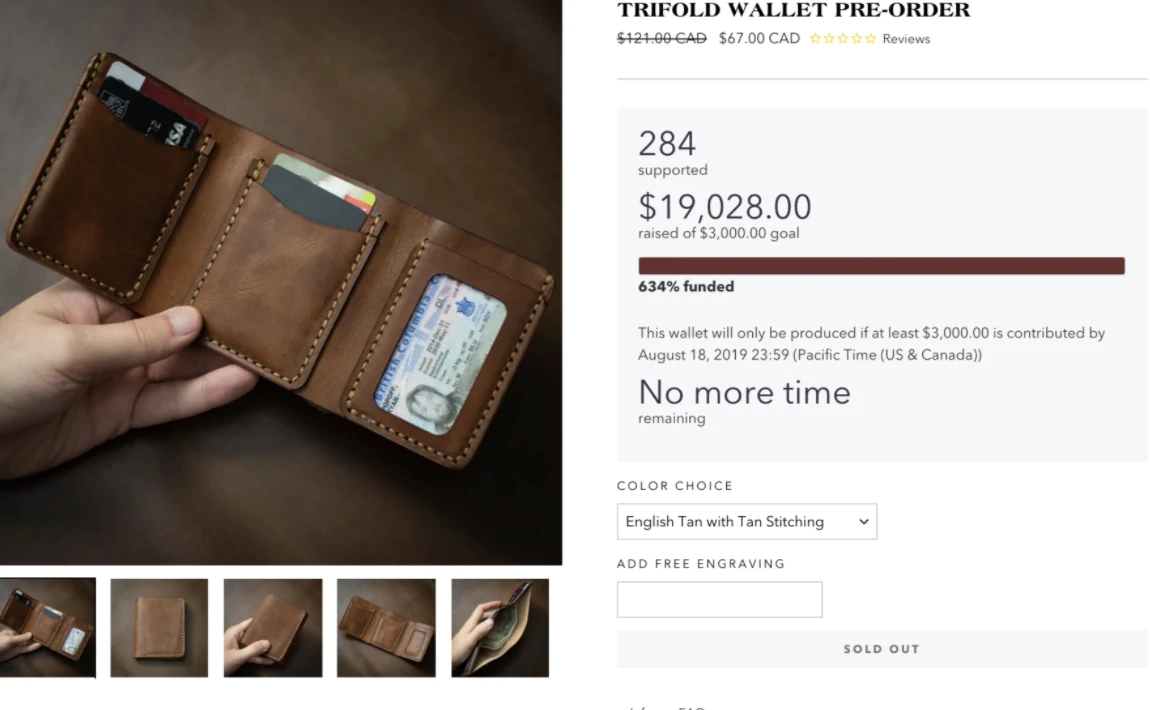Screen dimensions: 1150x710
Task: Focus the Add Free Engraving text field
Action: [x=719, y=599]
